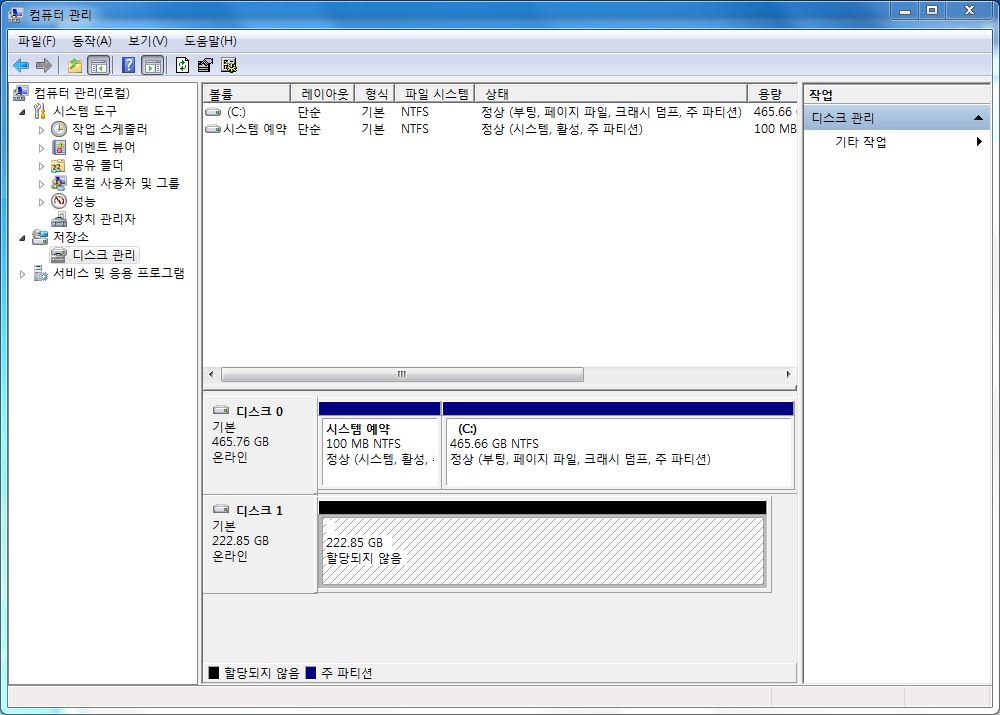Collapse the 저장소 tree node
Screen dimensions: 1000x715
click(23, 238)
